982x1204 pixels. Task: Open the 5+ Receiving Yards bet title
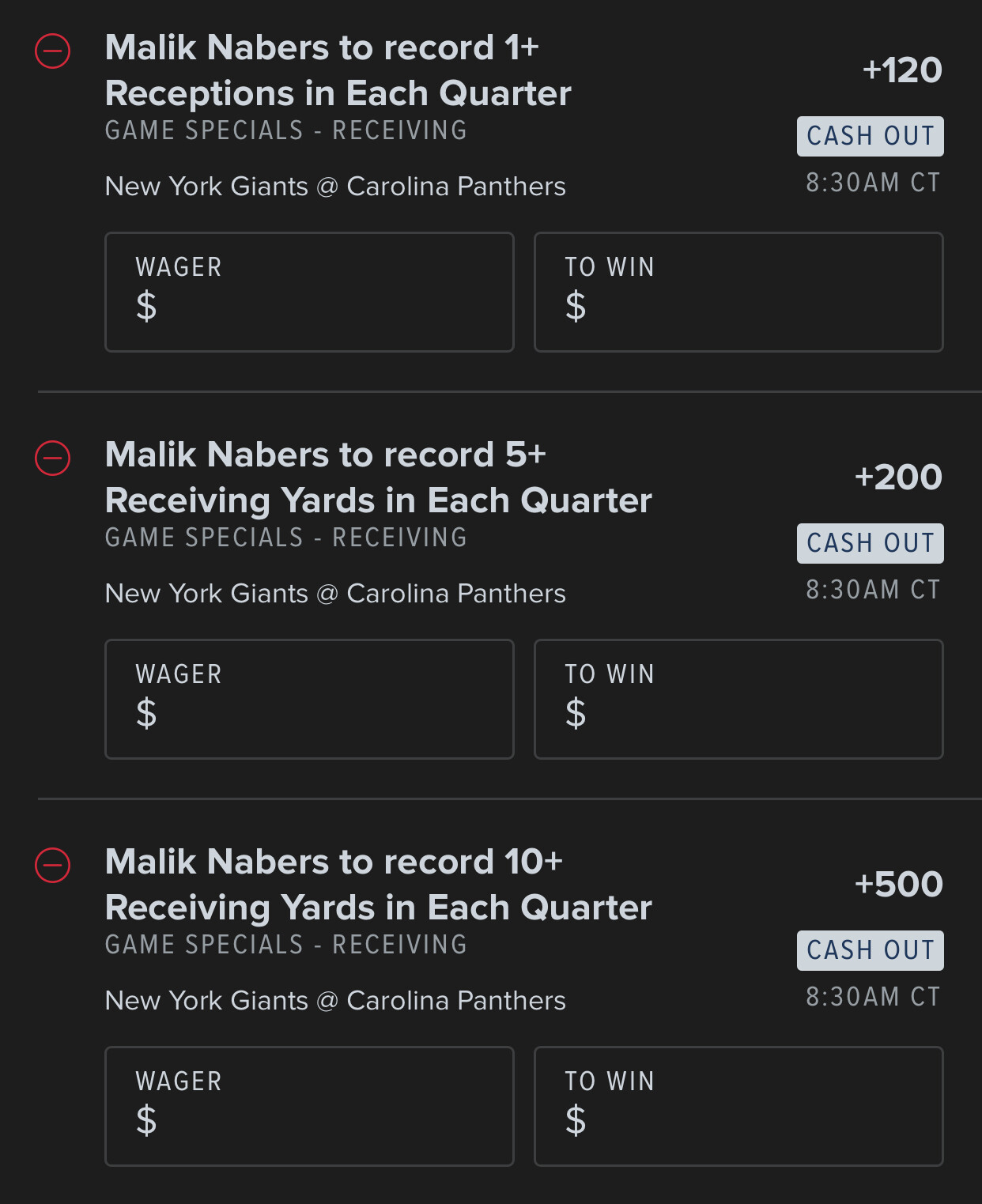pos(378,477)
